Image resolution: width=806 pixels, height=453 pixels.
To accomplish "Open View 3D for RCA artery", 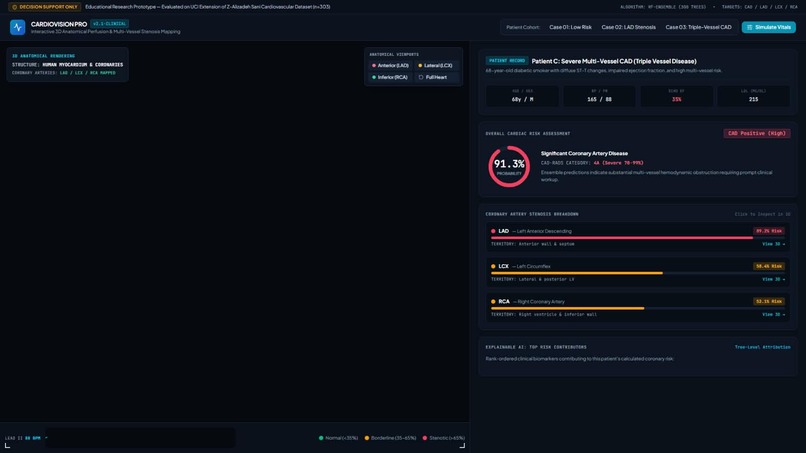I will (773, 314).
